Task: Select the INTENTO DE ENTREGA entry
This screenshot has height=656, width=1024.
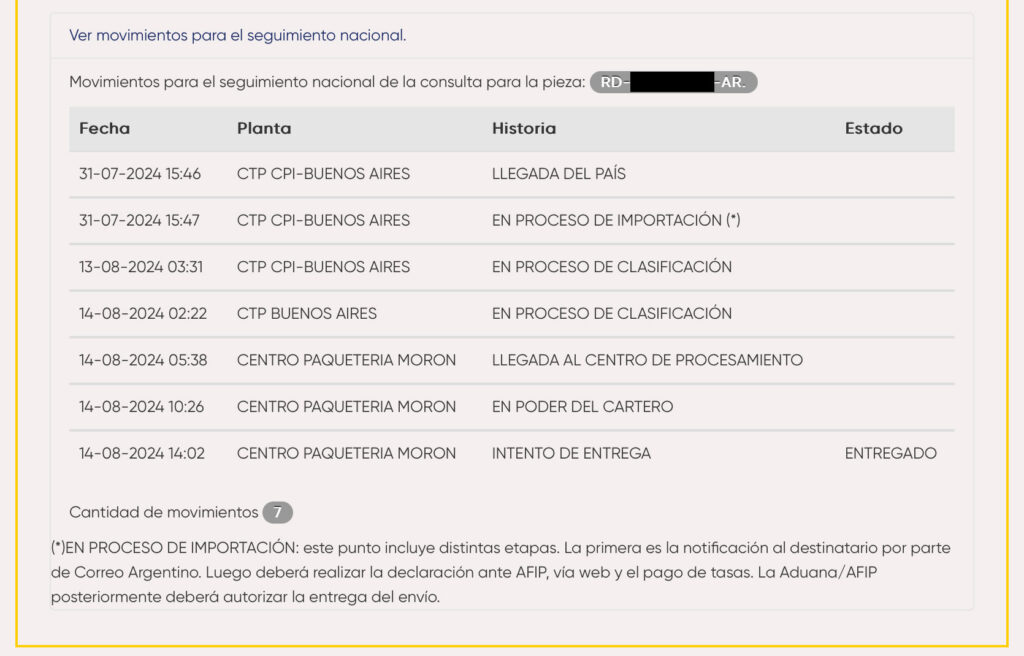Action: (x=571, y=453)
